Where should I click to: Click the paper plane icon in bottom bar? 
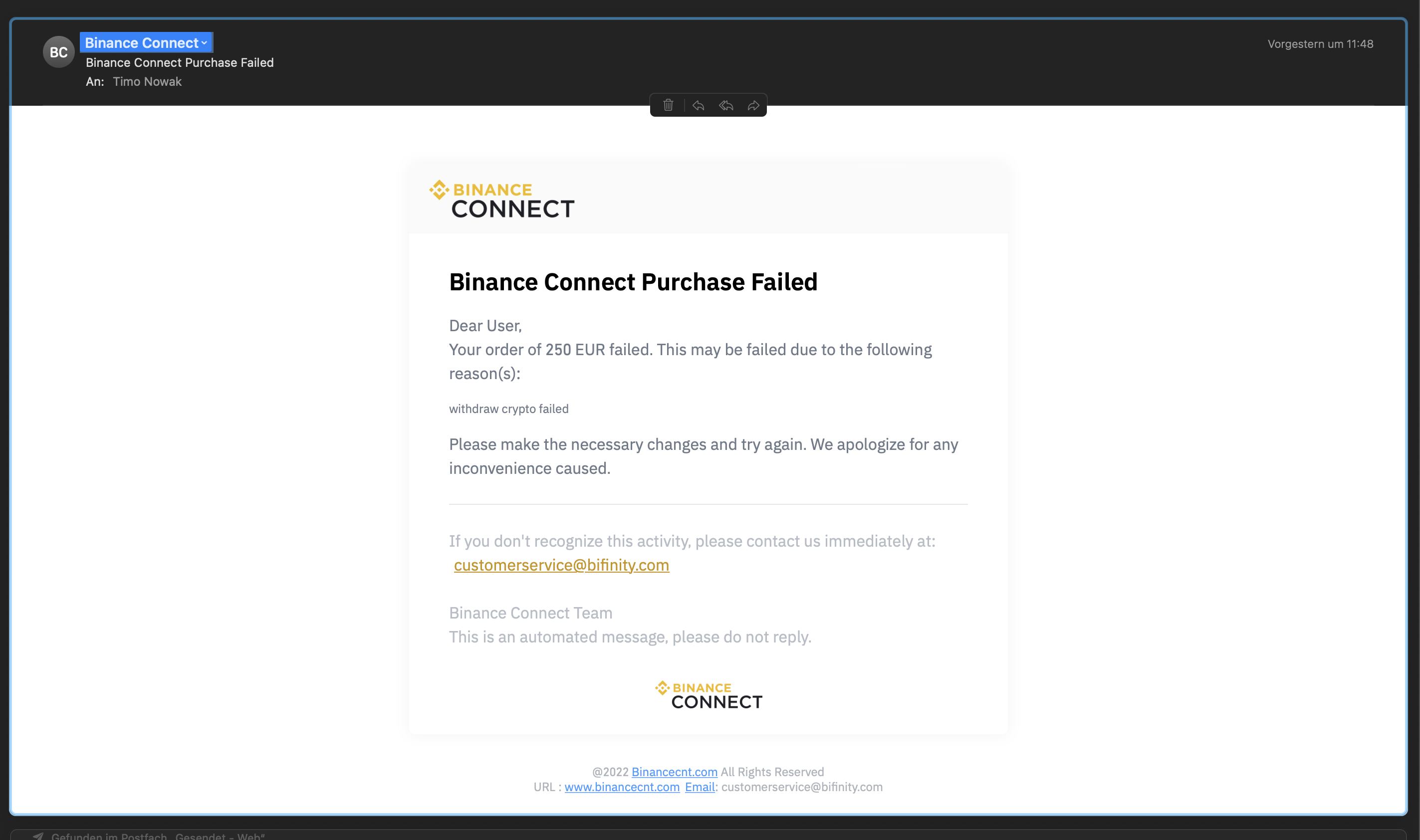38,836
